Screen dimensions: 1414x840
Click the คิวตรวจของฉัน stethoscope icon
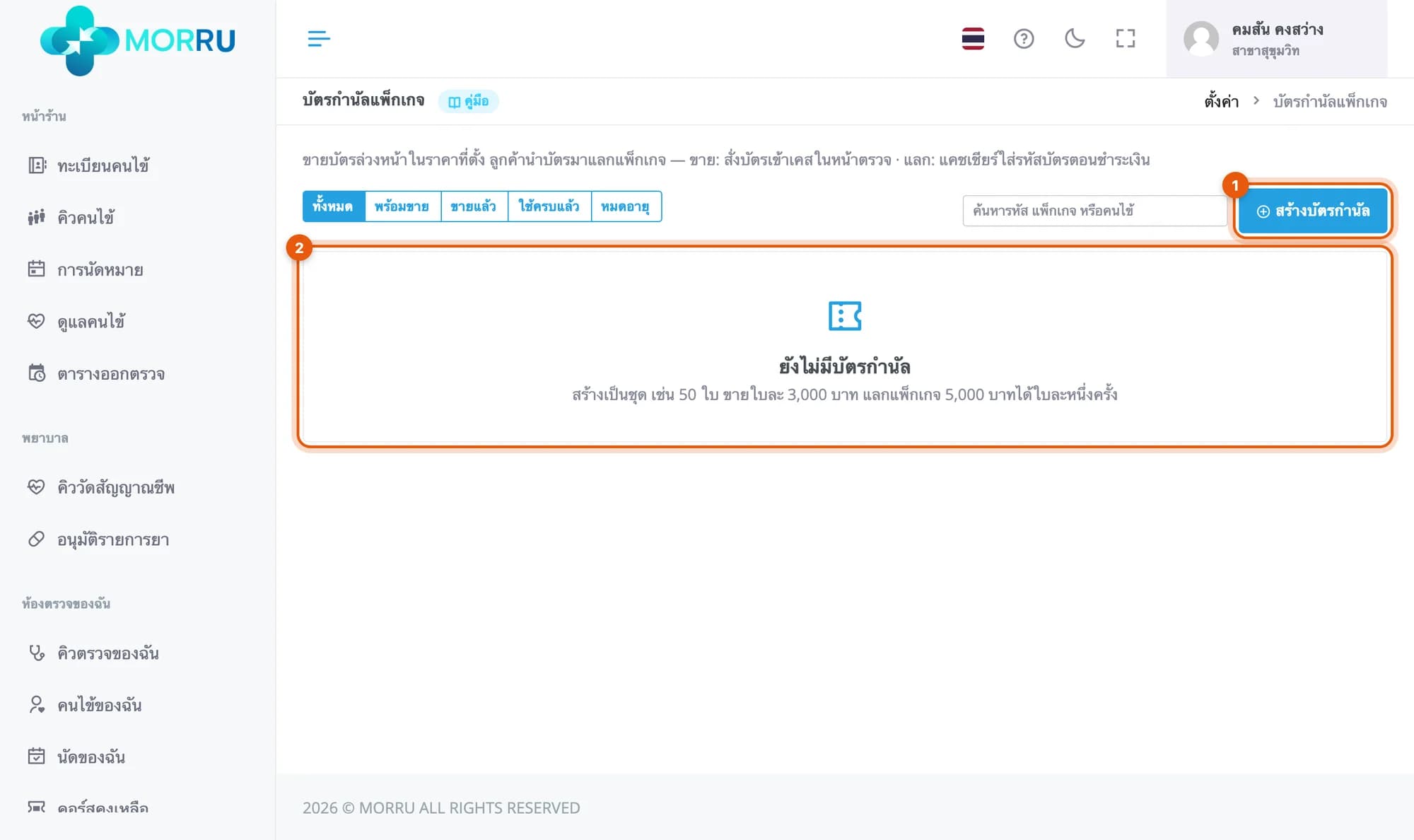coord(37,653)
